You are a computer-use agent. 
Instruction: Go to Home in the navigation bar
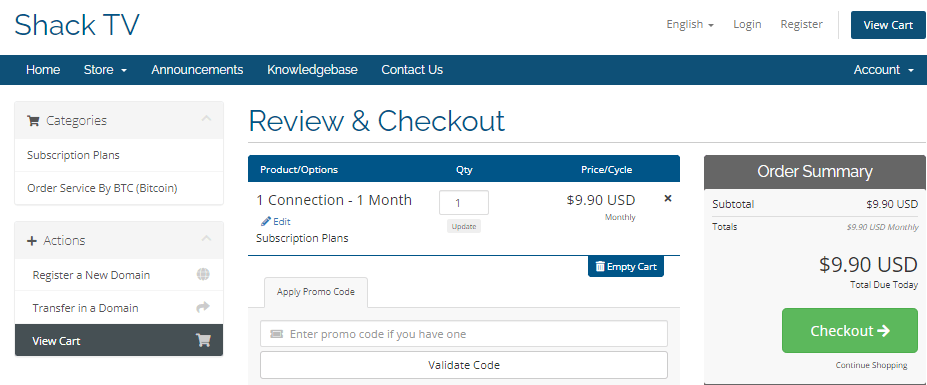(x=43, y=70)
